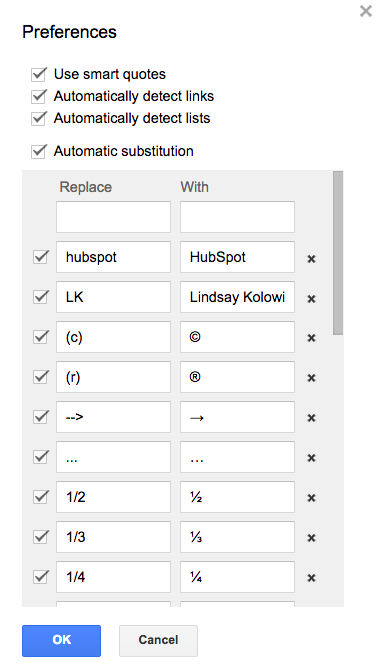Close the Preferences dialog with X
378x666 pixels.
tap(366, 11)
